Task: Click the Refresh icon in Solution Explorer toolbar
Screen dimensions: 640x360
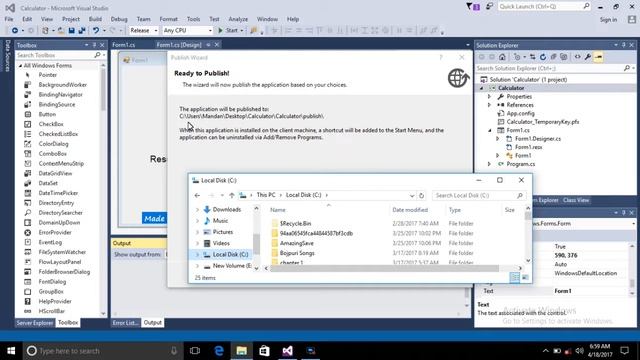Action: 543,57
